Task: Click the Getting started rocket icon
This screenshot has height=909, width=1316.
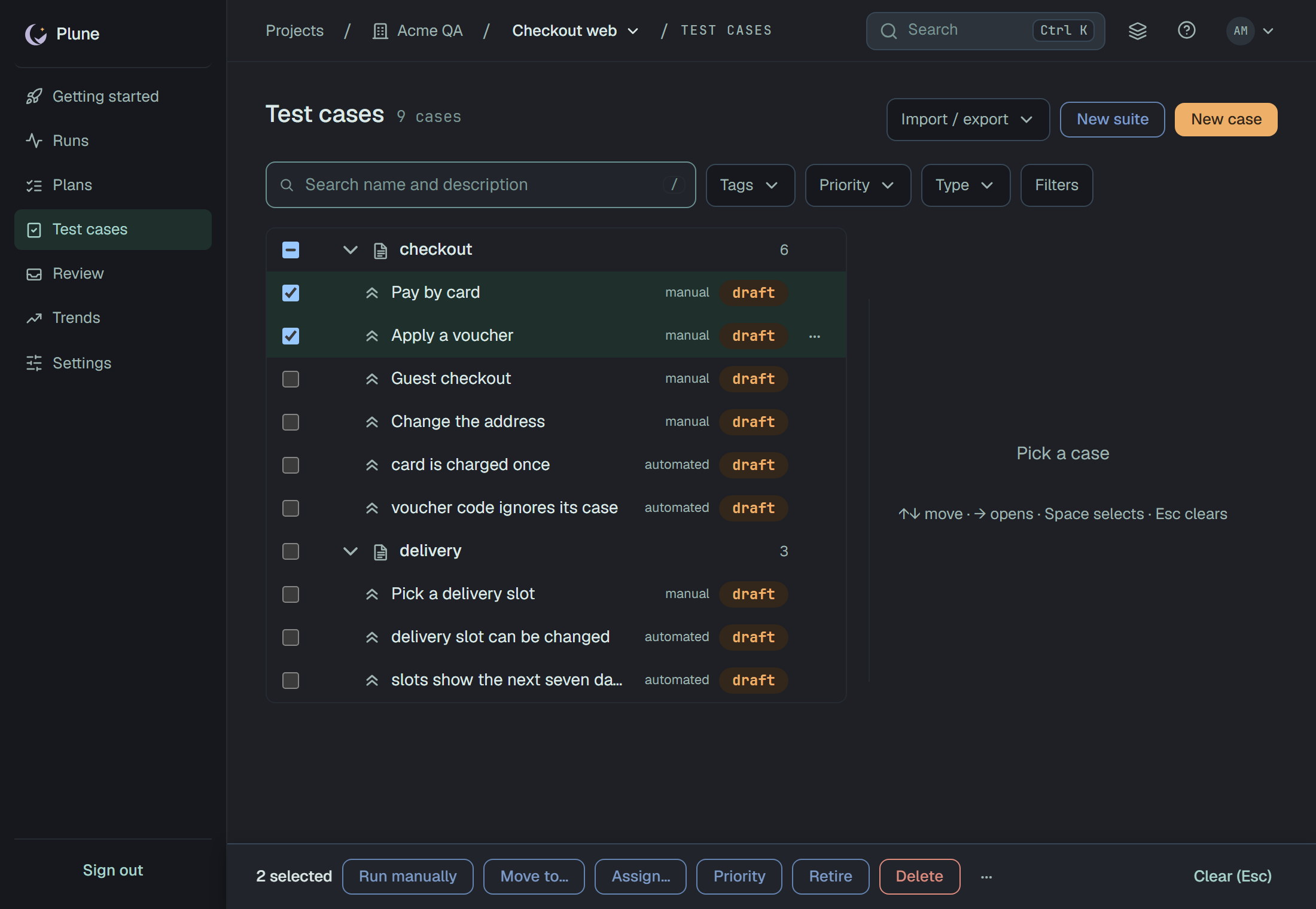Action: tap(34, 96)
